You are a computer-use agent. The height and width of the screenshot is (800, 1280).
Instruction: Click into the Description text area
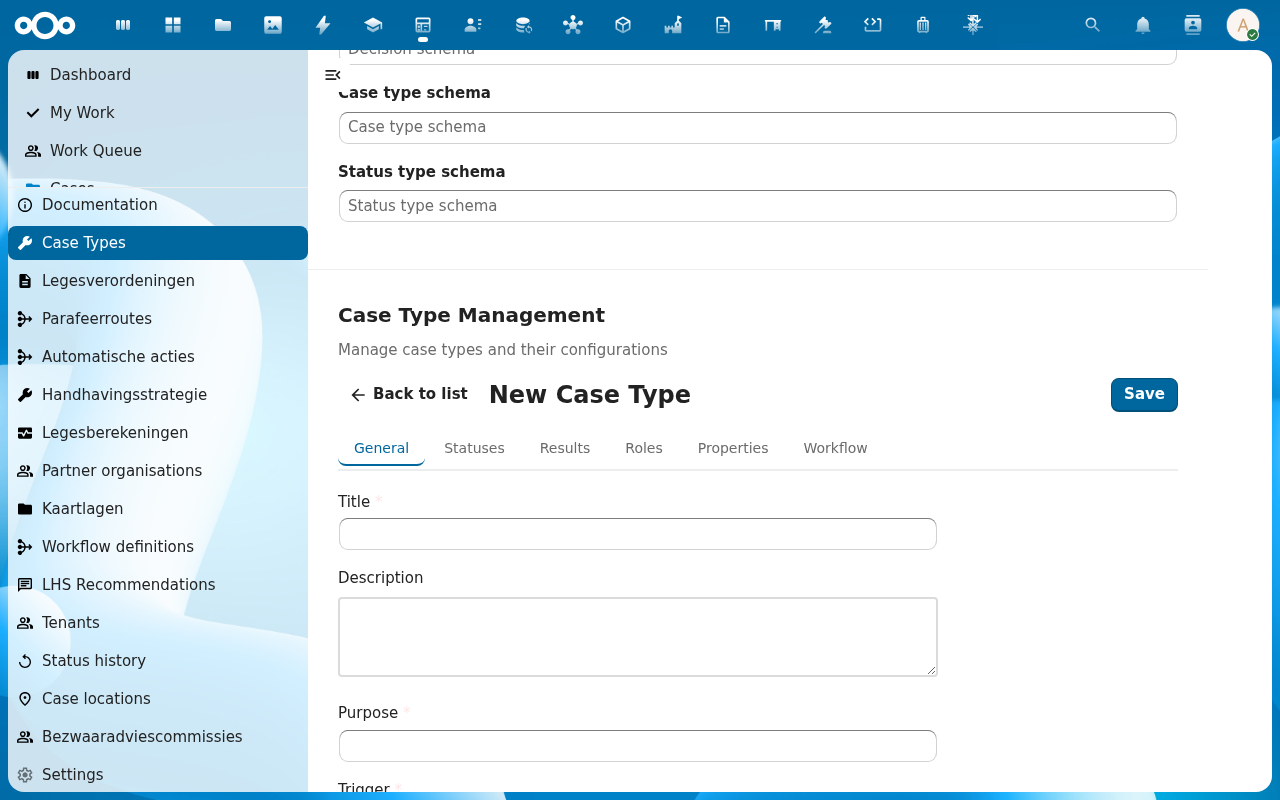(638, 637)
